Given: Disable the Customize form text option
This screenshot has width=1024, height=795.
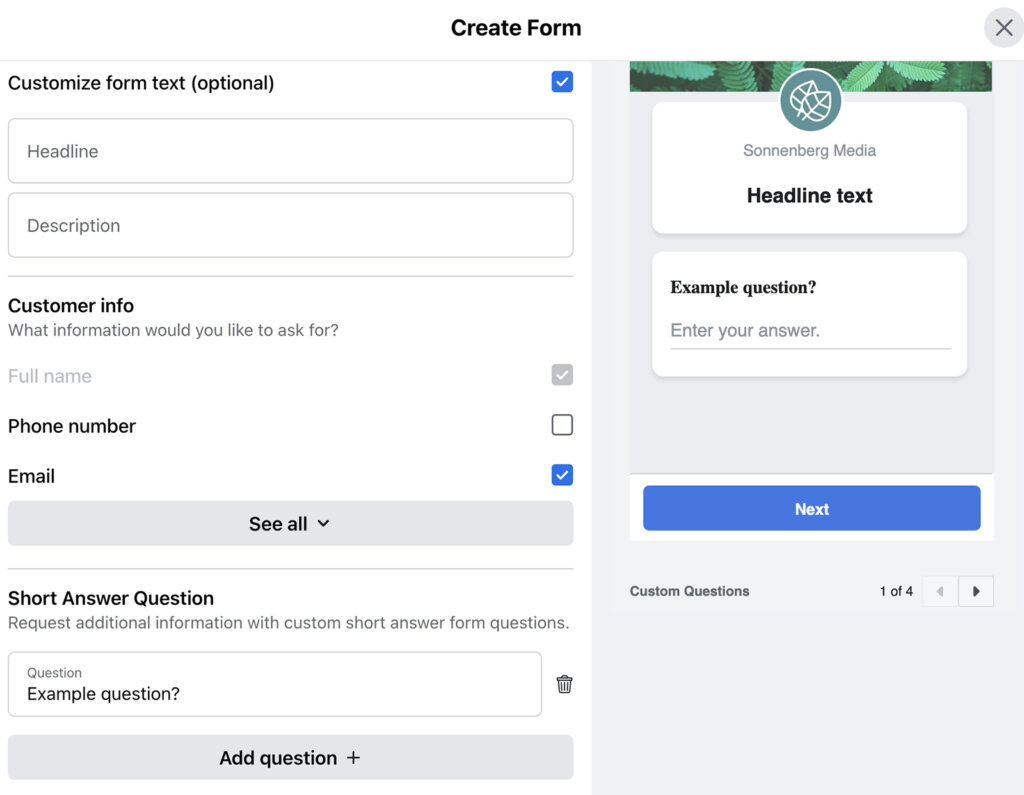Looking at the screenshot, I should (x=562, y=82).
